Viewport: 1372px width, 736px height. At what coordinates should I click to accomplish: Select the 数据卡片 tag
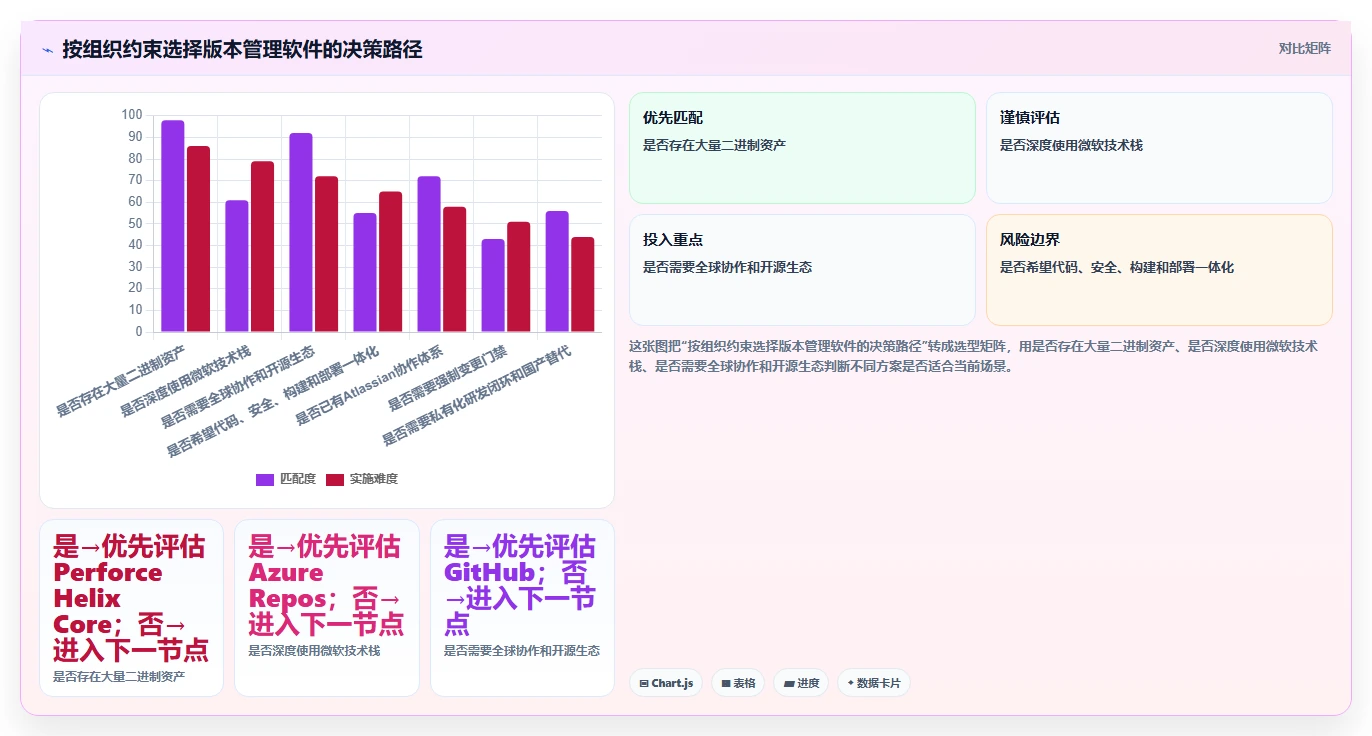[874, 683]
